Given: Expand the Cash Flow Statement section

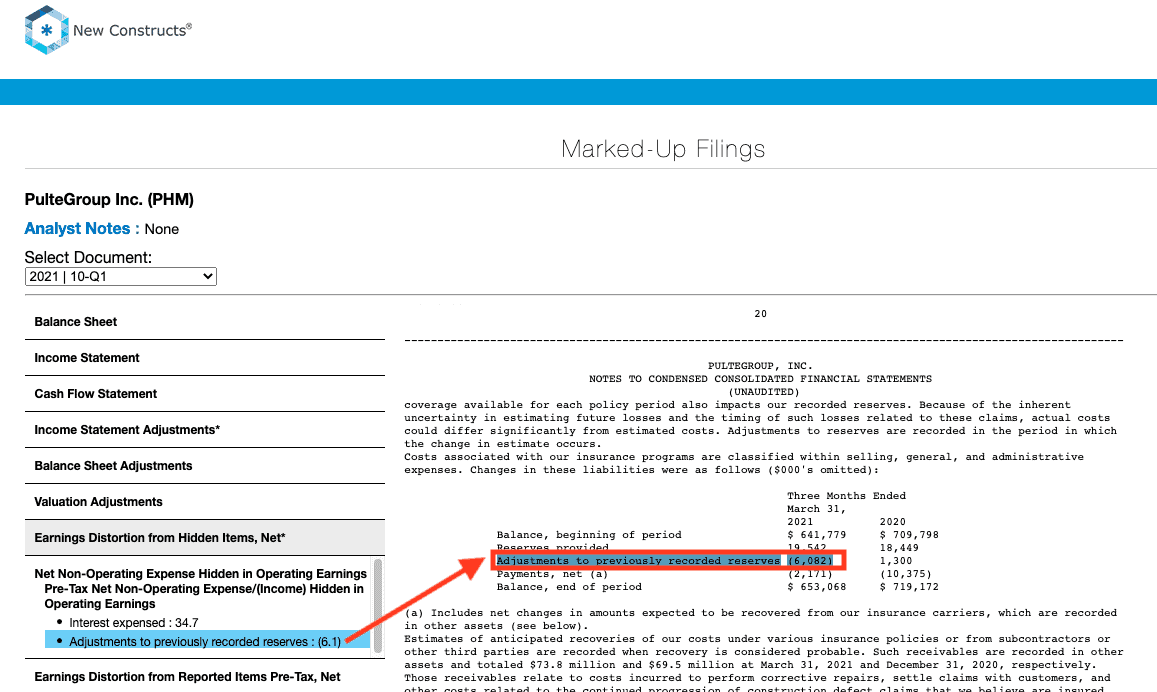Looking at the screenshot, I should point(205,394).
